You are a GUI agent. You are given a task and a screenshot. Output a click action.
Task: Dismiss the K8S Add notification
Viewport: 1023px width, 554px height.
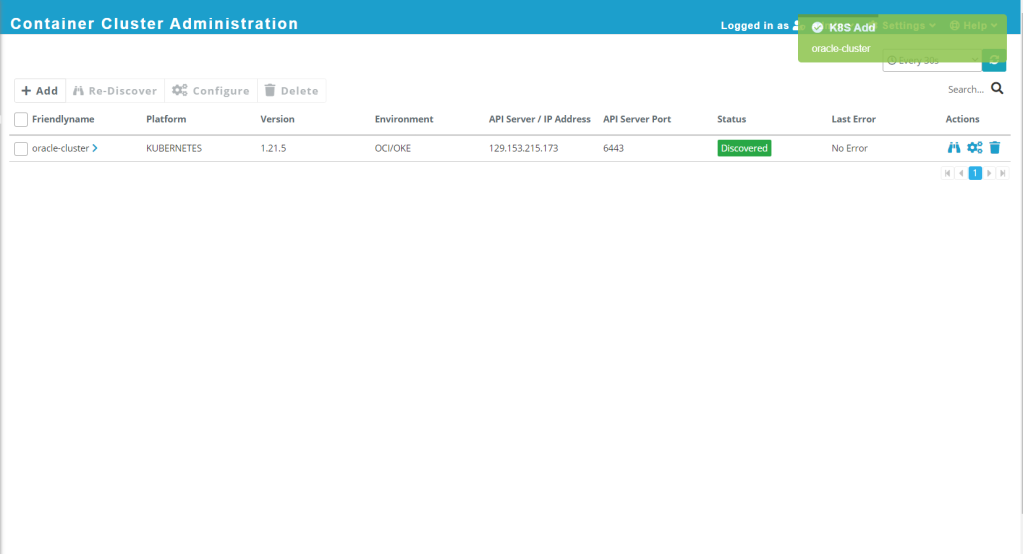point(902,38)
